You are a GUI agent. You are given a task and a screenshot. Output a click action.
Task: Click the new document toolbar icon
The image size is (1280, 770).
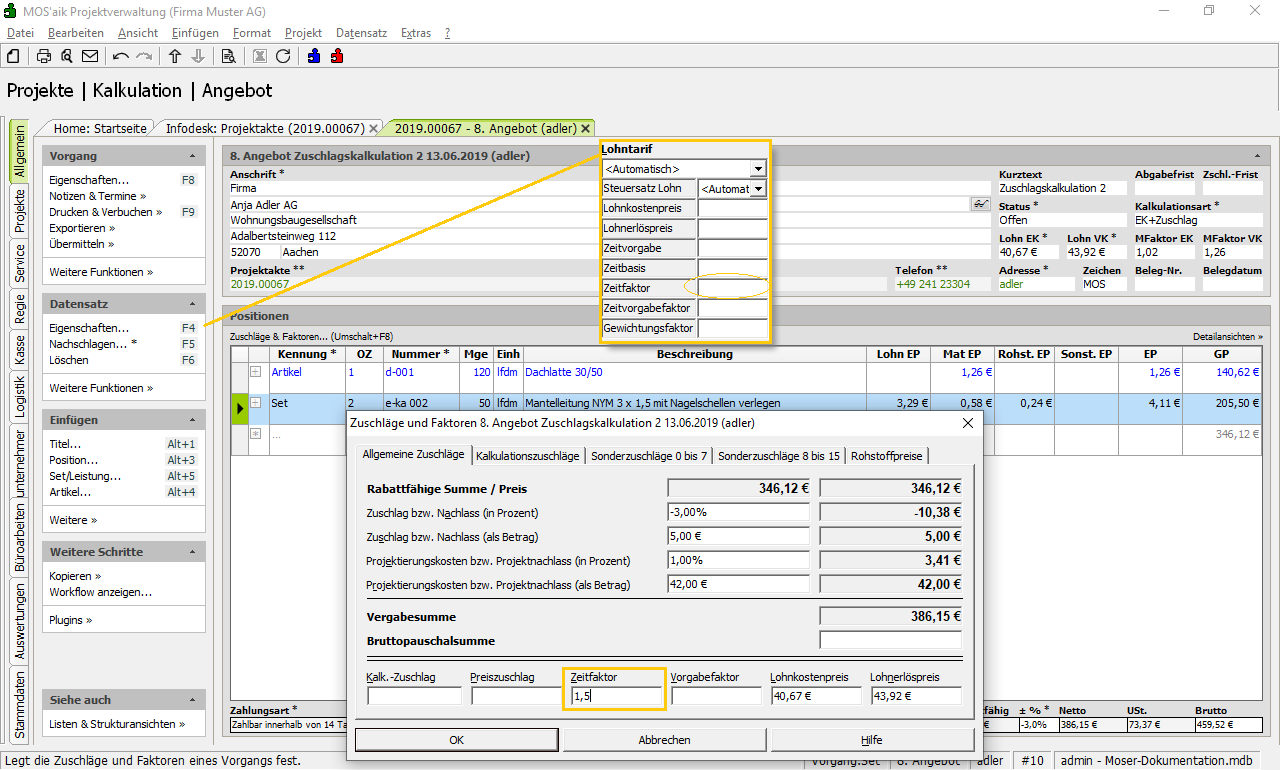14,56
